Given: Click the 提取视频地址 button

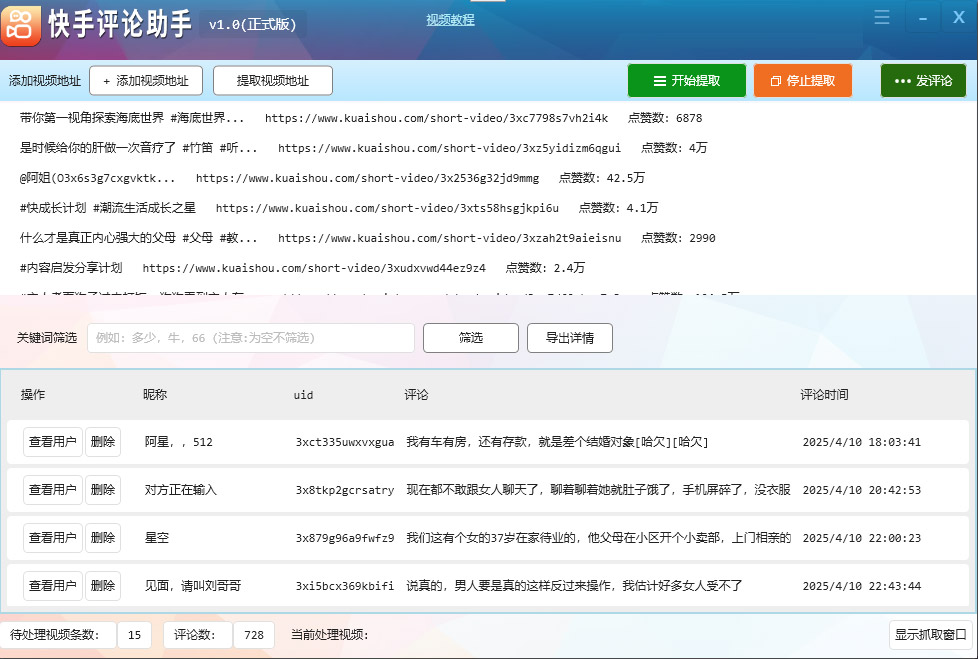Looking at the screenshot, I should click(x=273, y=81).
